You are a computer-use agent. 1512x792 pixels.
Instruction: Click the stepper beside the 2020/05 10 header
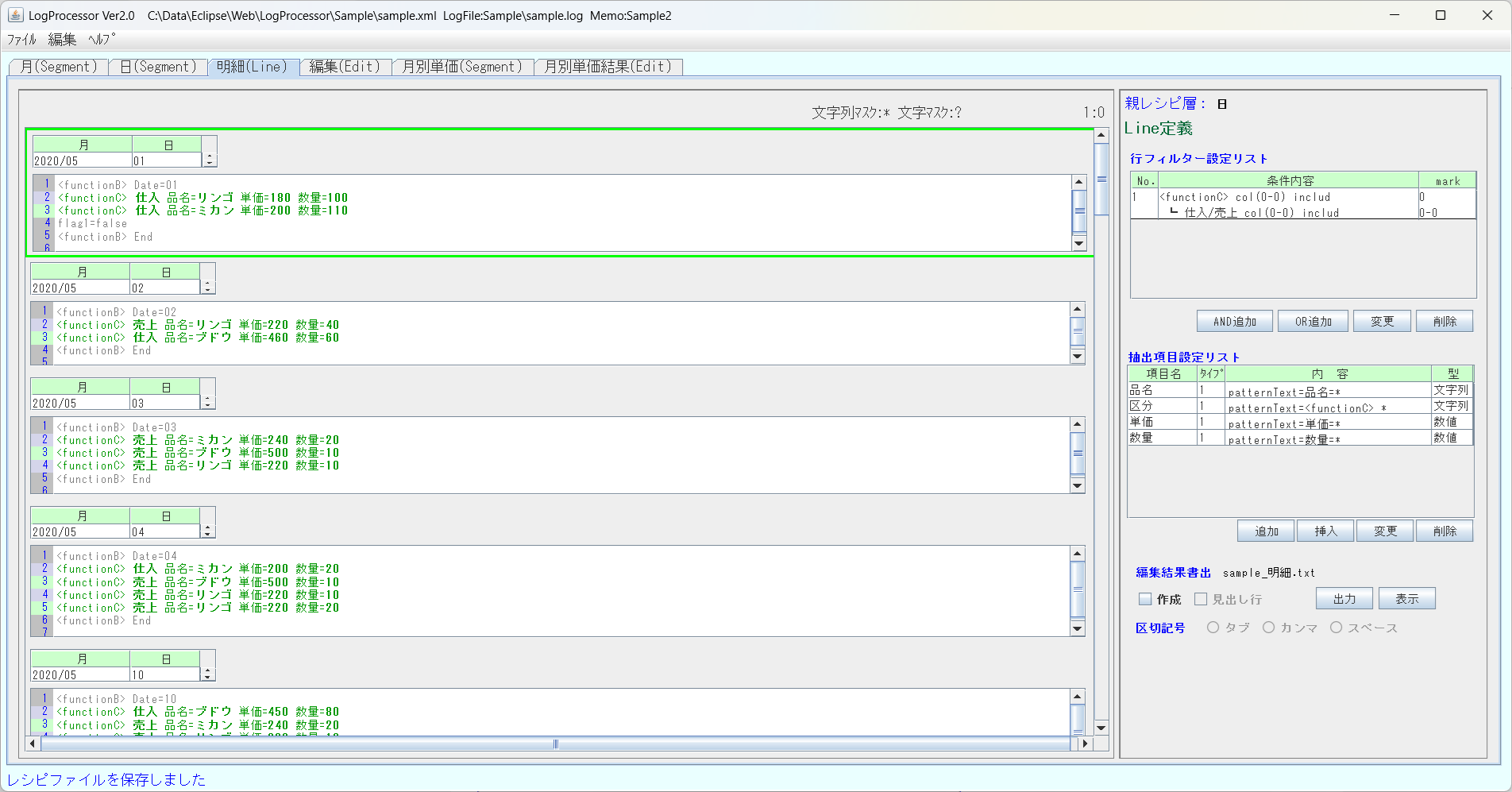click(208, 674)
